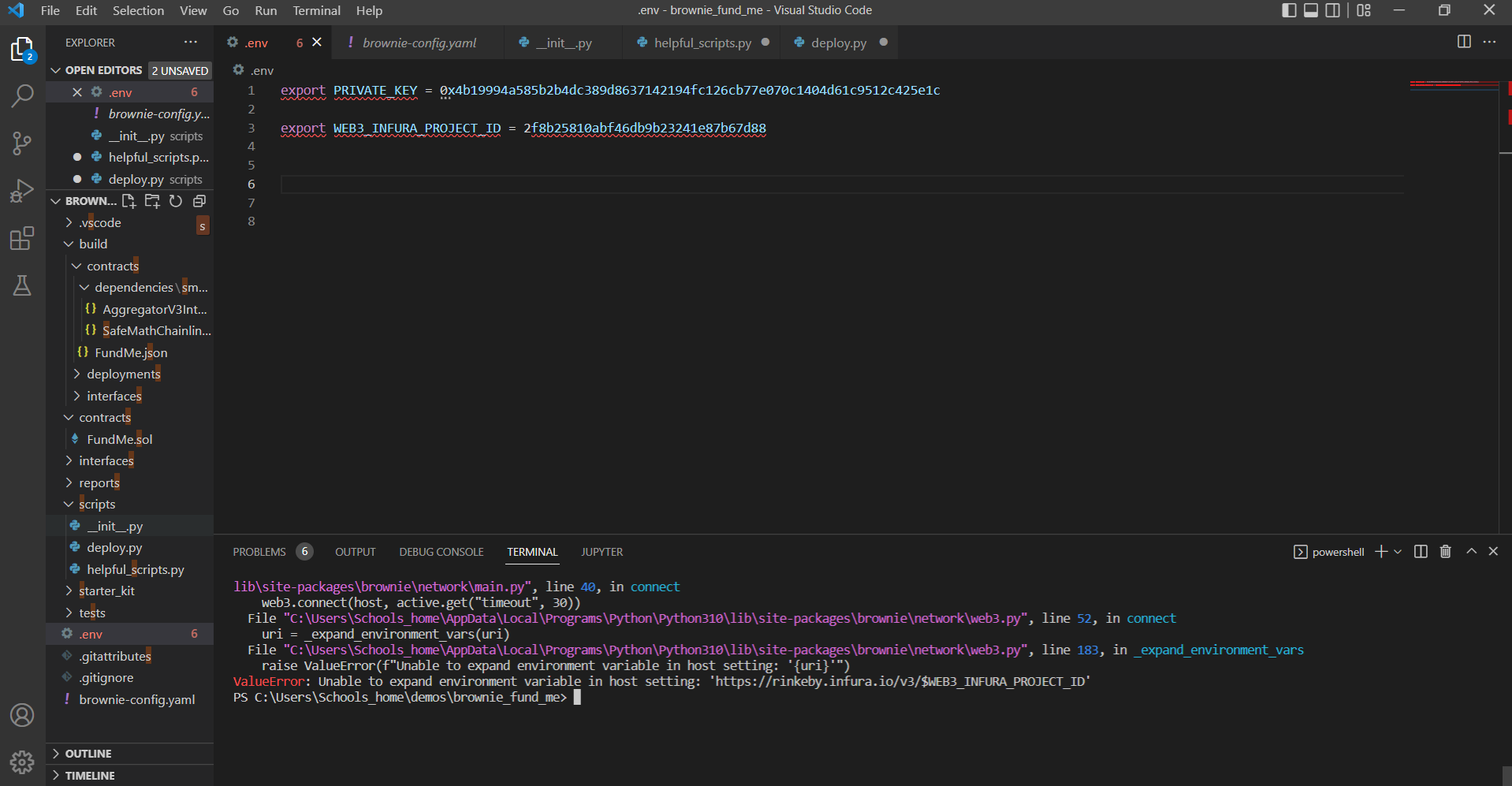1512x786 pixels.
Task: Kill terminal with trash icon
Action: tap(1445, 552)
